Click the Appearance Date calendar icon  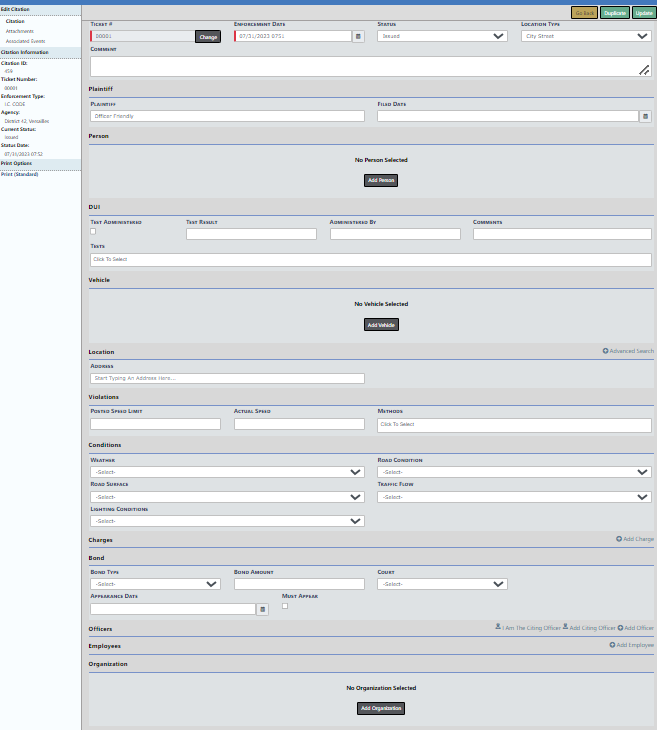pyautogui.click(x=262, y=609)
